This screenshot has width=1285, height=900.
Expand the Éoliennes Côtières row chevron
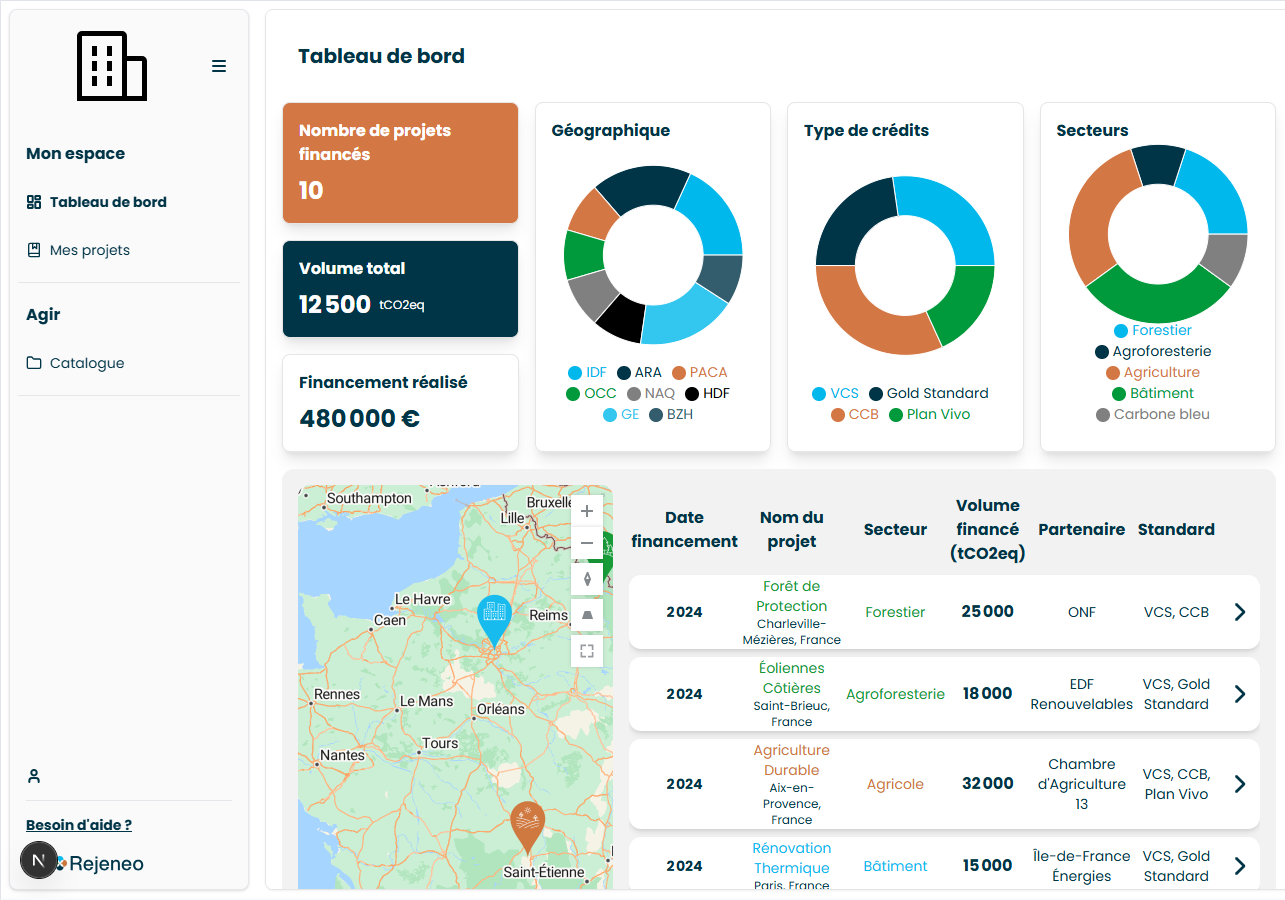pyautogui.click(x=1240, y=694)
